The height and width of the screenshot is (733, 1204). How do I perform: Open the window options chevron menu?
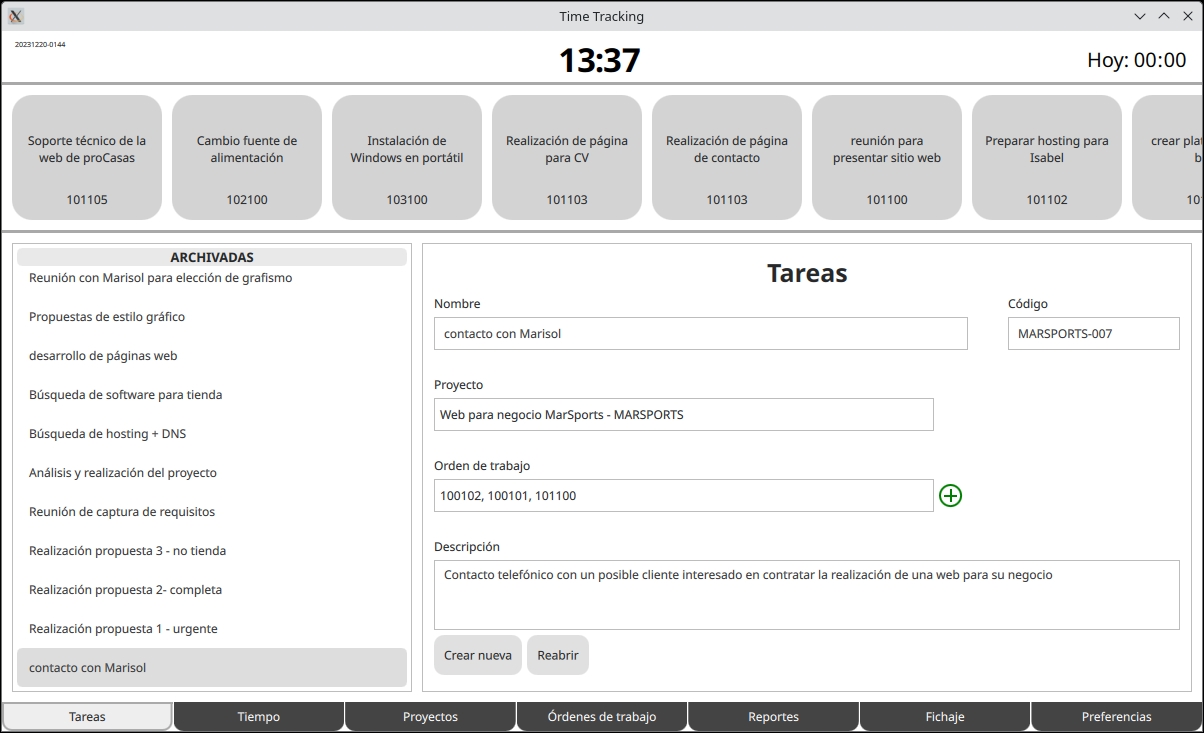point(1140,15)
